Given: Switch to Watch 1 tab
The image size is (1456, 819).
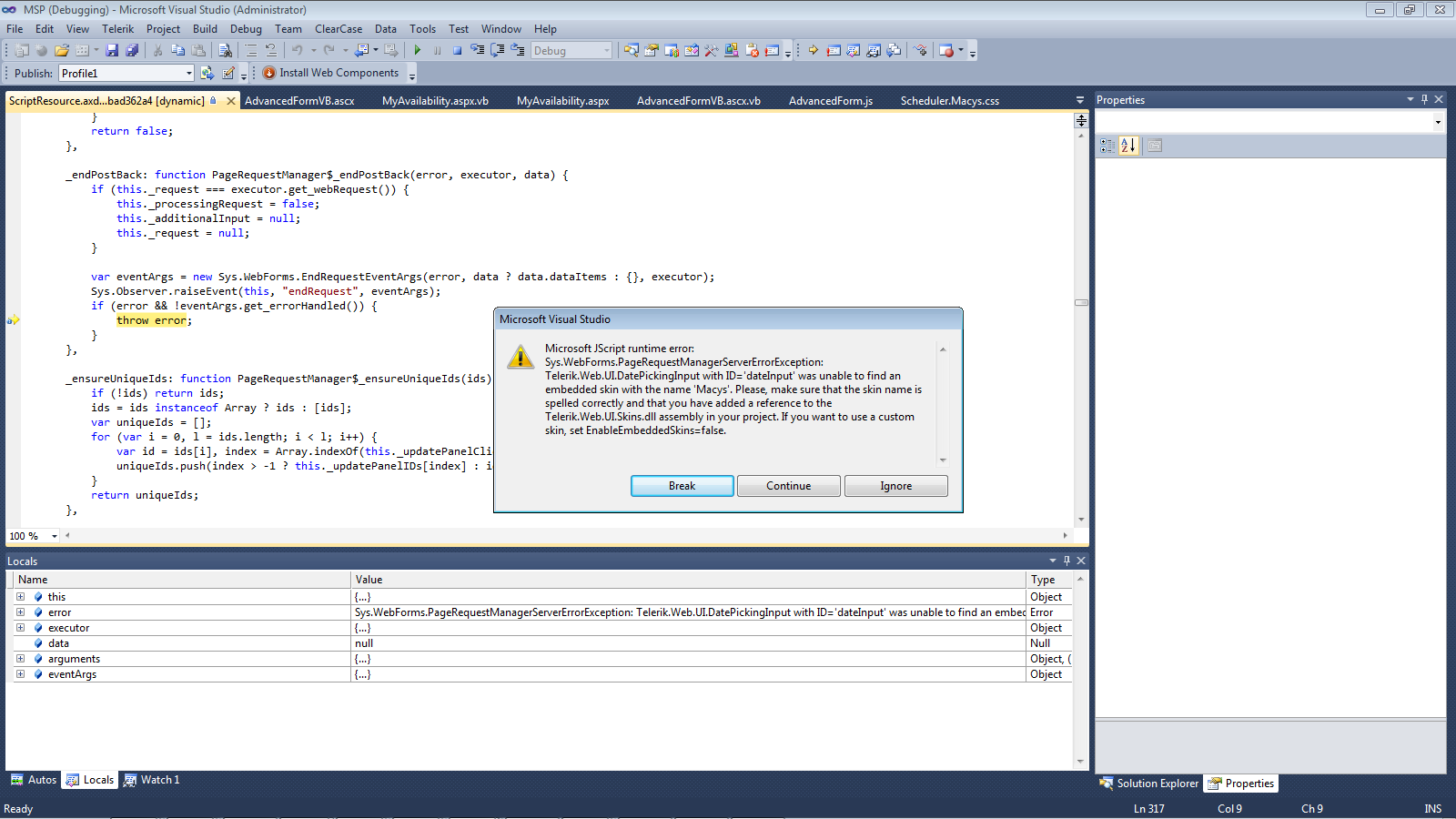Looking at the screenshot, I should pos(151,780).
